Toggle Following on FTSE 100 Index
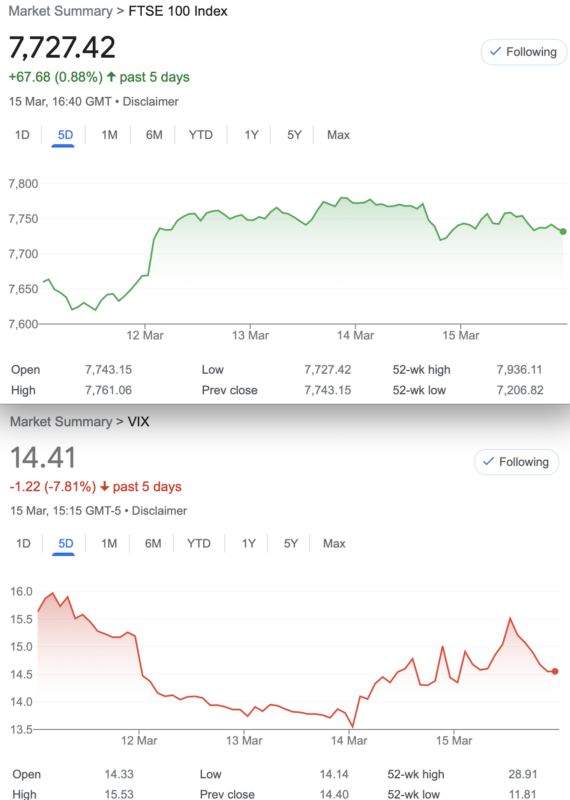570x800 pixels. pyautogui.click(x=524, y=52)
